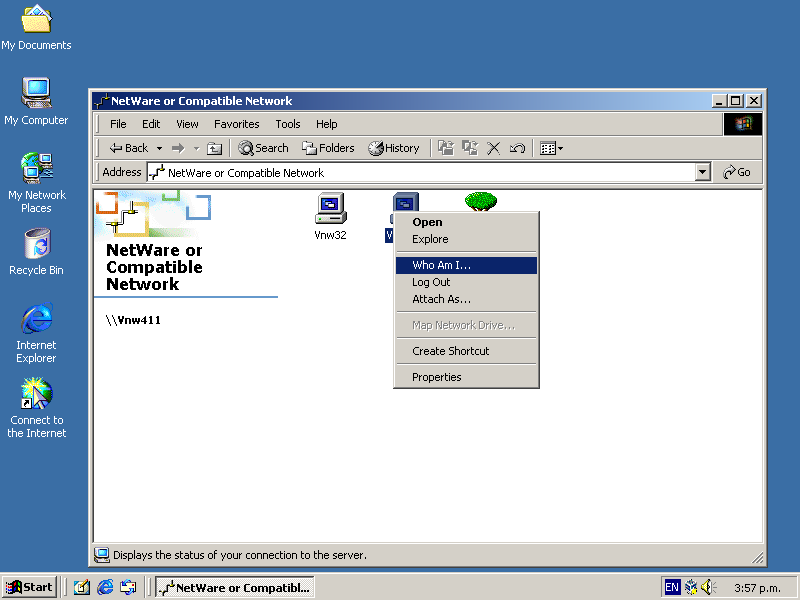Click the Search toolbar button
Screen dimensions: 800x600
tap(263, 148)
